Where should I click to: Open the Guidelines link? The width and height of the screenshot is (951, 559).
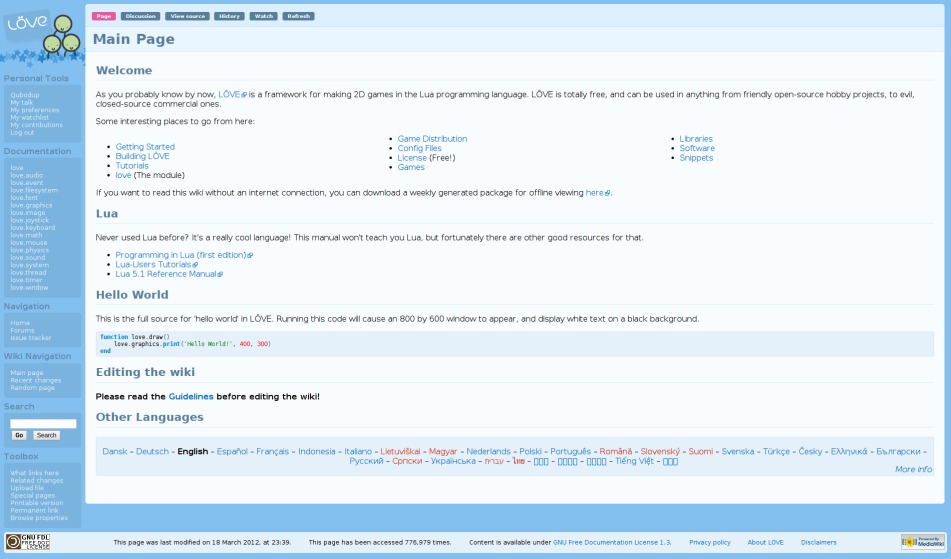pyautogui.click(x=190, y=397)
